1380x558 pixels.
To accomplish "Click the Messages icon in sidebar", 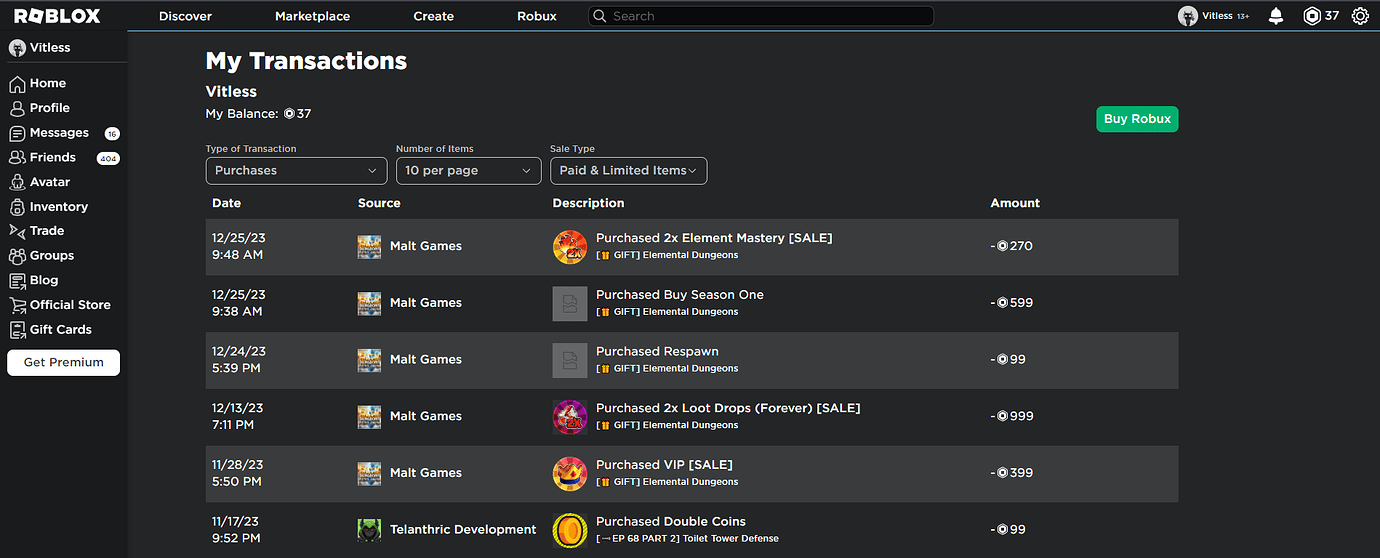I will 17,133.
